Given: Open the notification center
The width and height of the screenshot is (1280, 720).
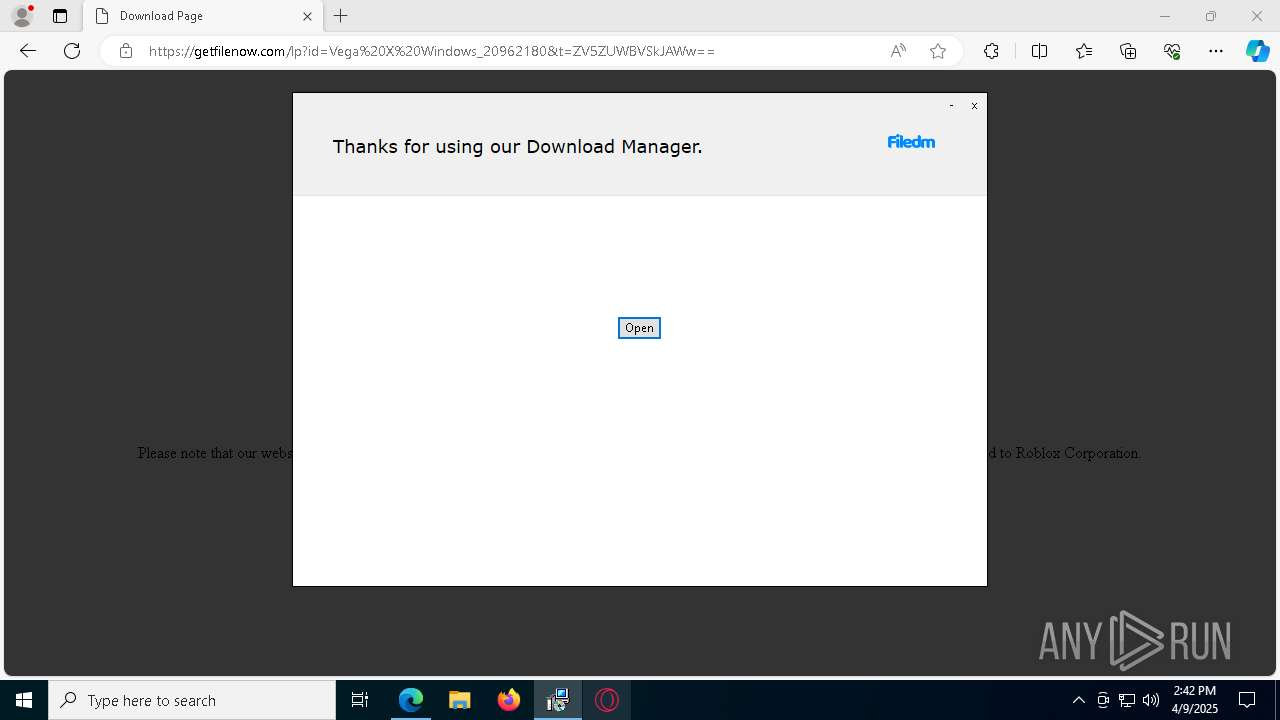Looking at the screenshot, I should point(1248,700).
